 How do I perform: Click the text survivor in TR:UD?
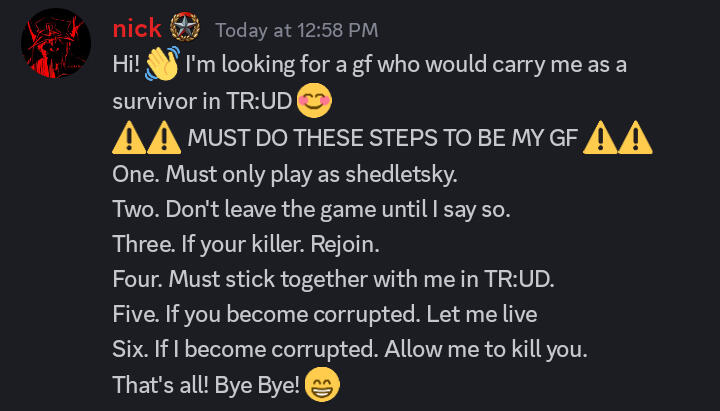pyautogui.click(x=202, y=101)
